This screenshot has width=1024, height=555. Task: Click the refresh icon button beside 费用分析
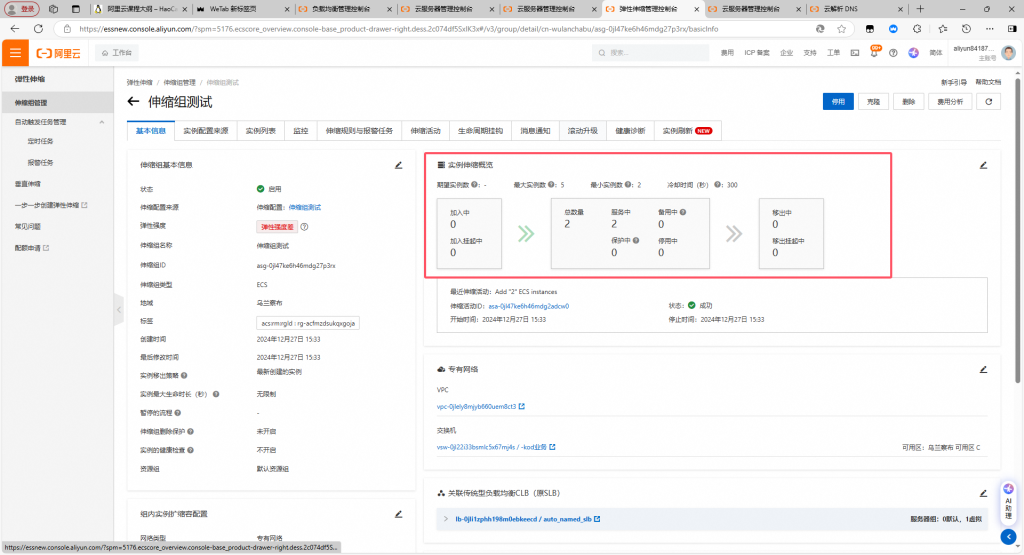(x=988, y=101)
